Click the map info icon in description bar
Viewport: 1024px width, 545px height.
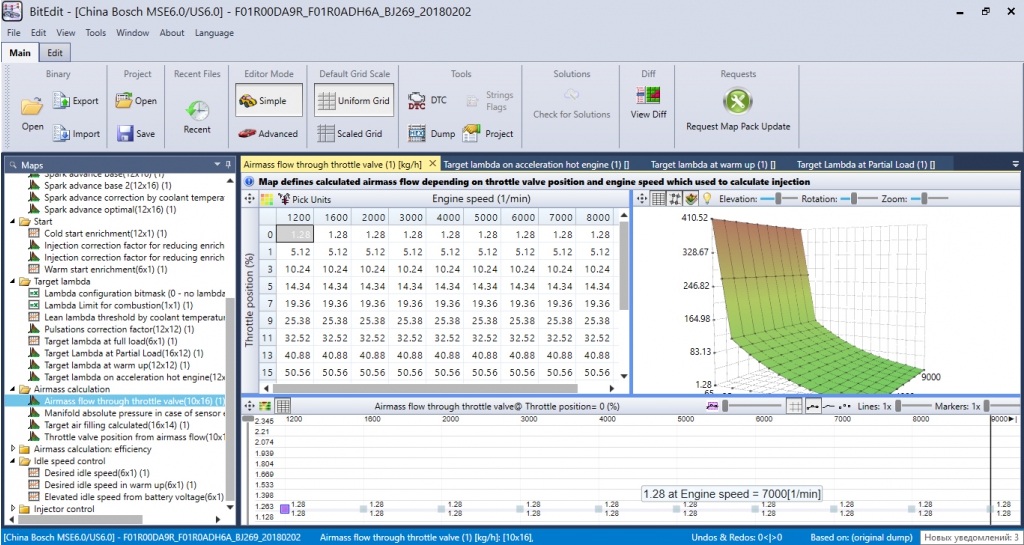coord(250,182)
